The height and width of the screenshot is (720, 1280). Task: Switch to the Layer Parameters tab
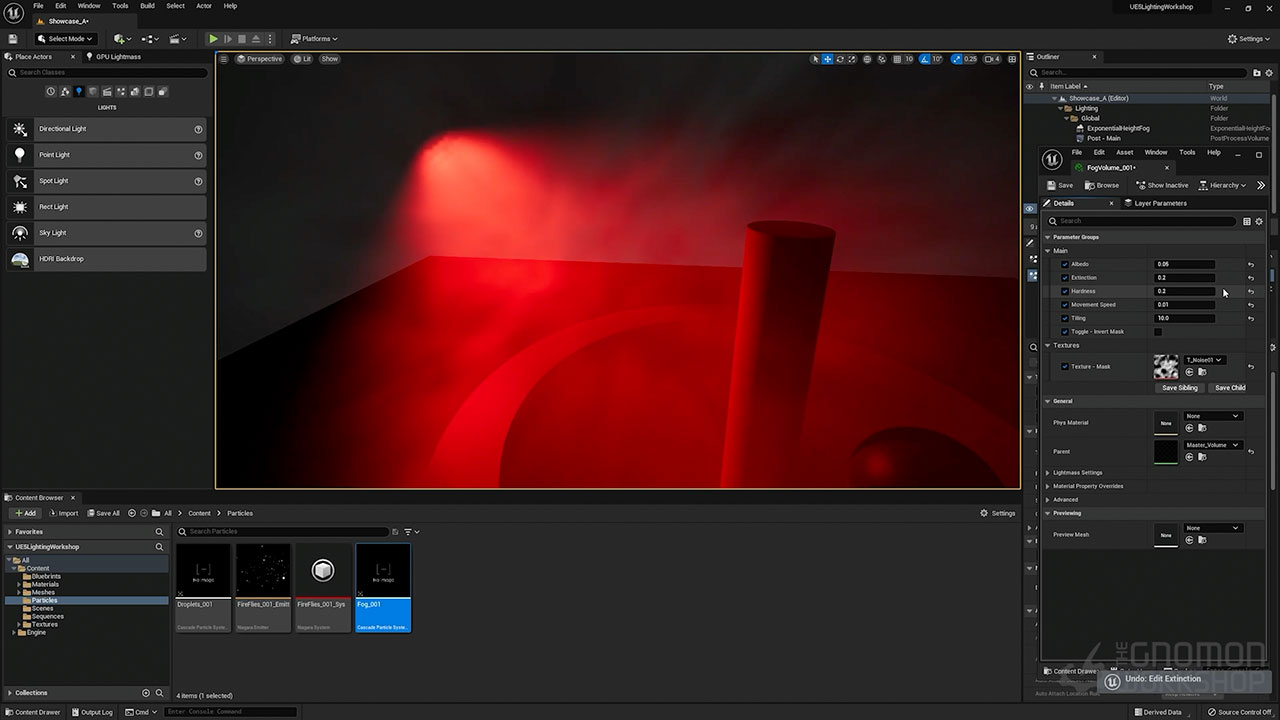(x=1159, y=203)
